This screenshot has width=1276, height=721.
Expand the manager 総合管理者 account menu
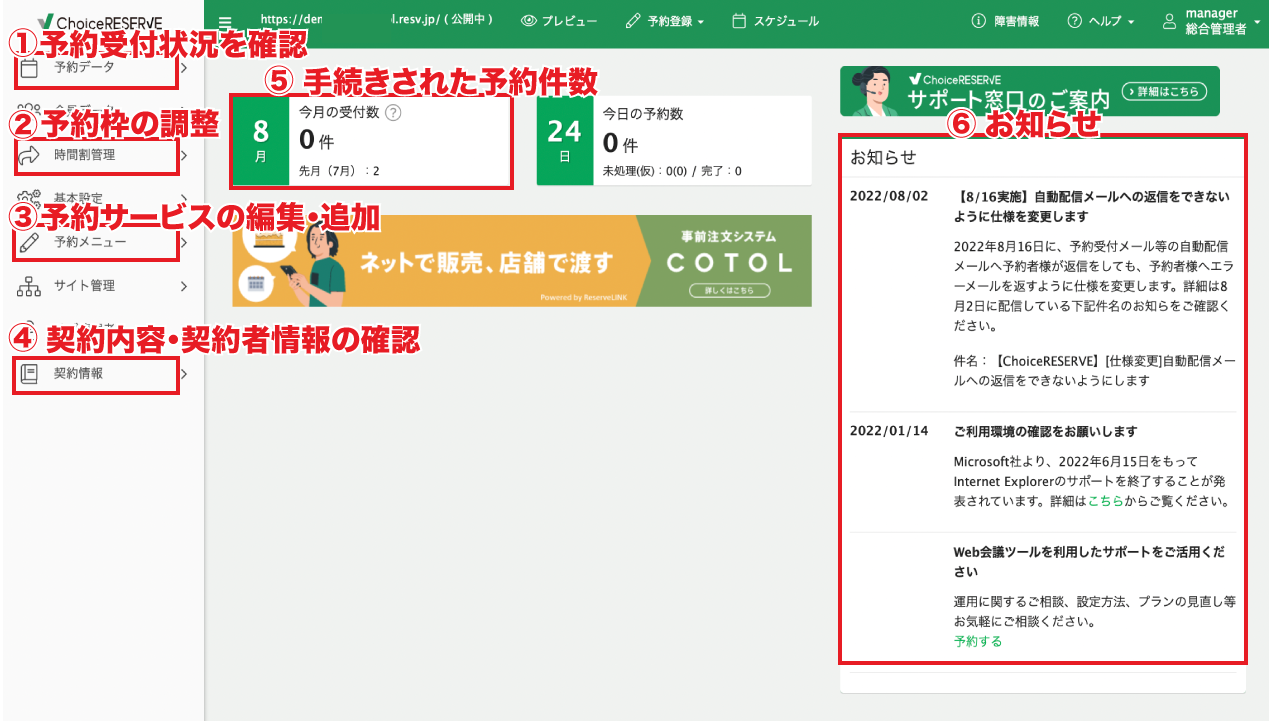[1256, 21]
